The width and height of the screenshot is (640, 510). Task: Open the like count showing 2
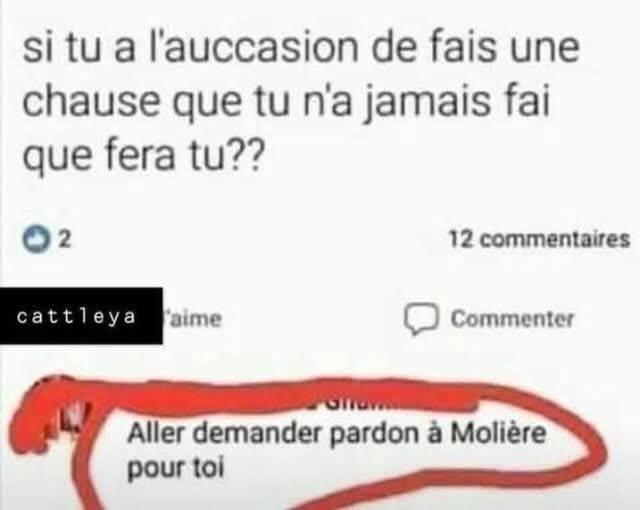[x=65, y=239]
